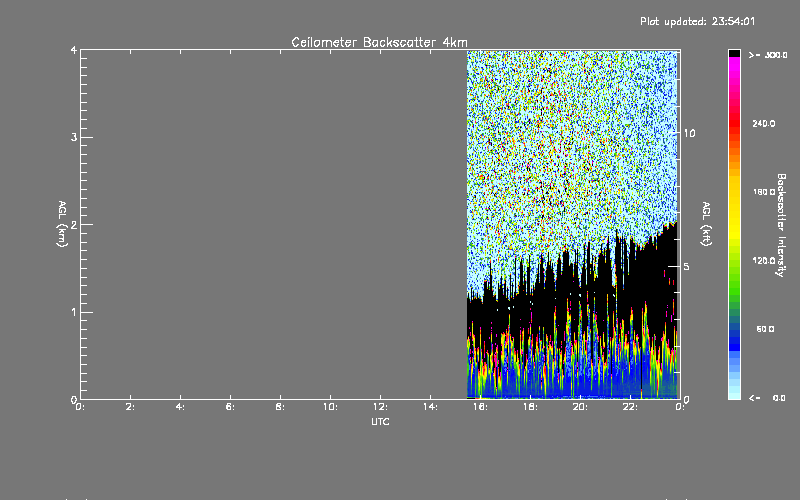
Task: Click the '4' km altitude tick label
Action: [74, 50]
